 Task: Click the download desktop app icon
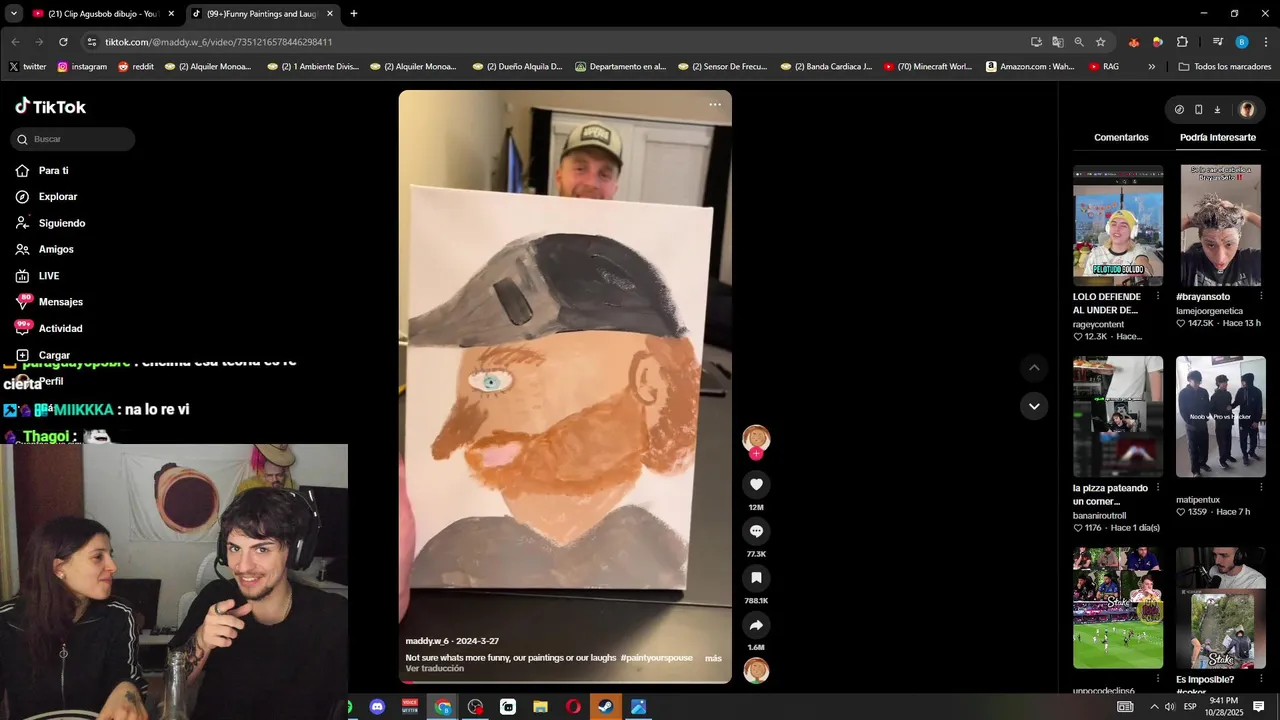point(1217,110)
